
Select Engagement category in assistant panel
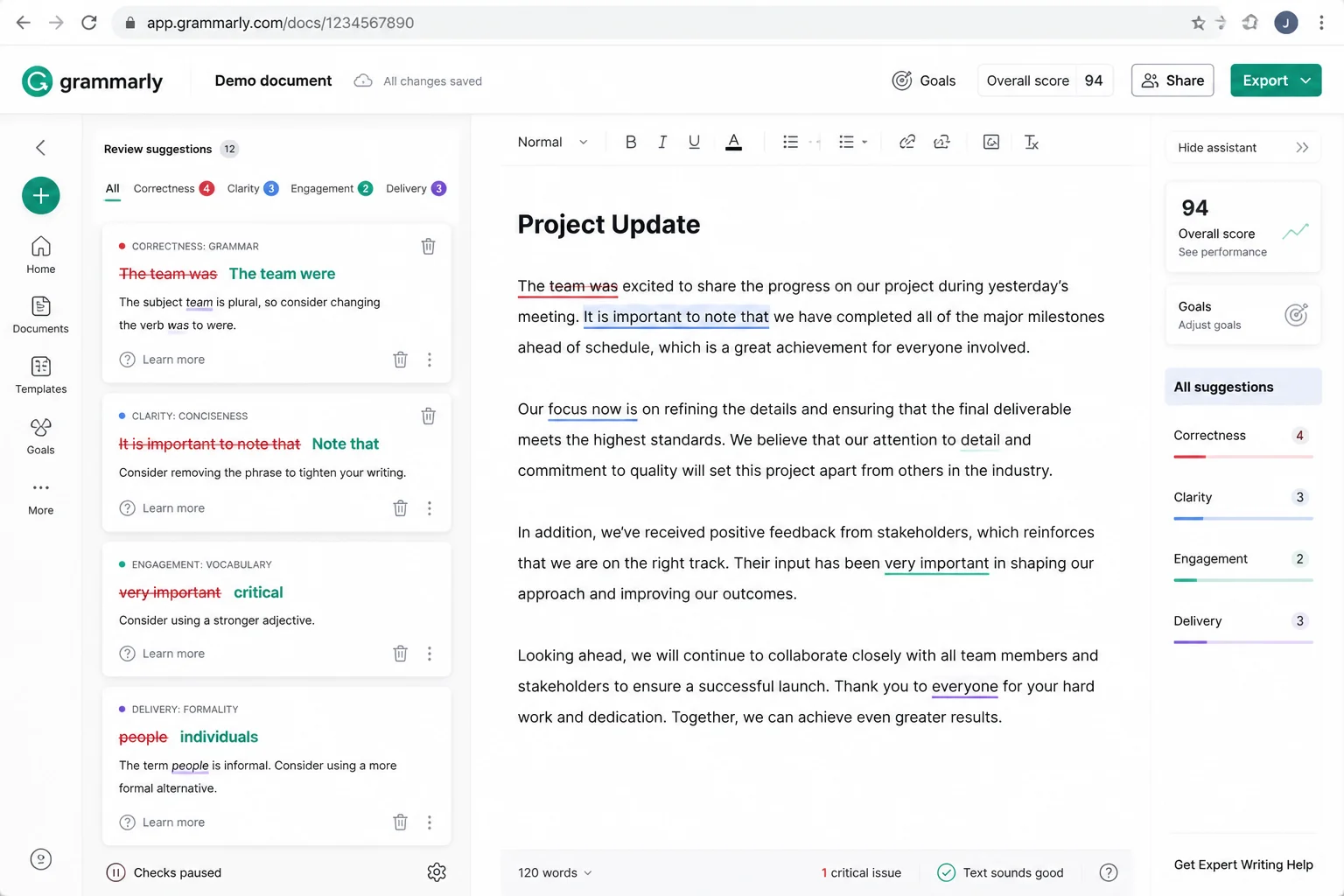[x=1242, y=565]
